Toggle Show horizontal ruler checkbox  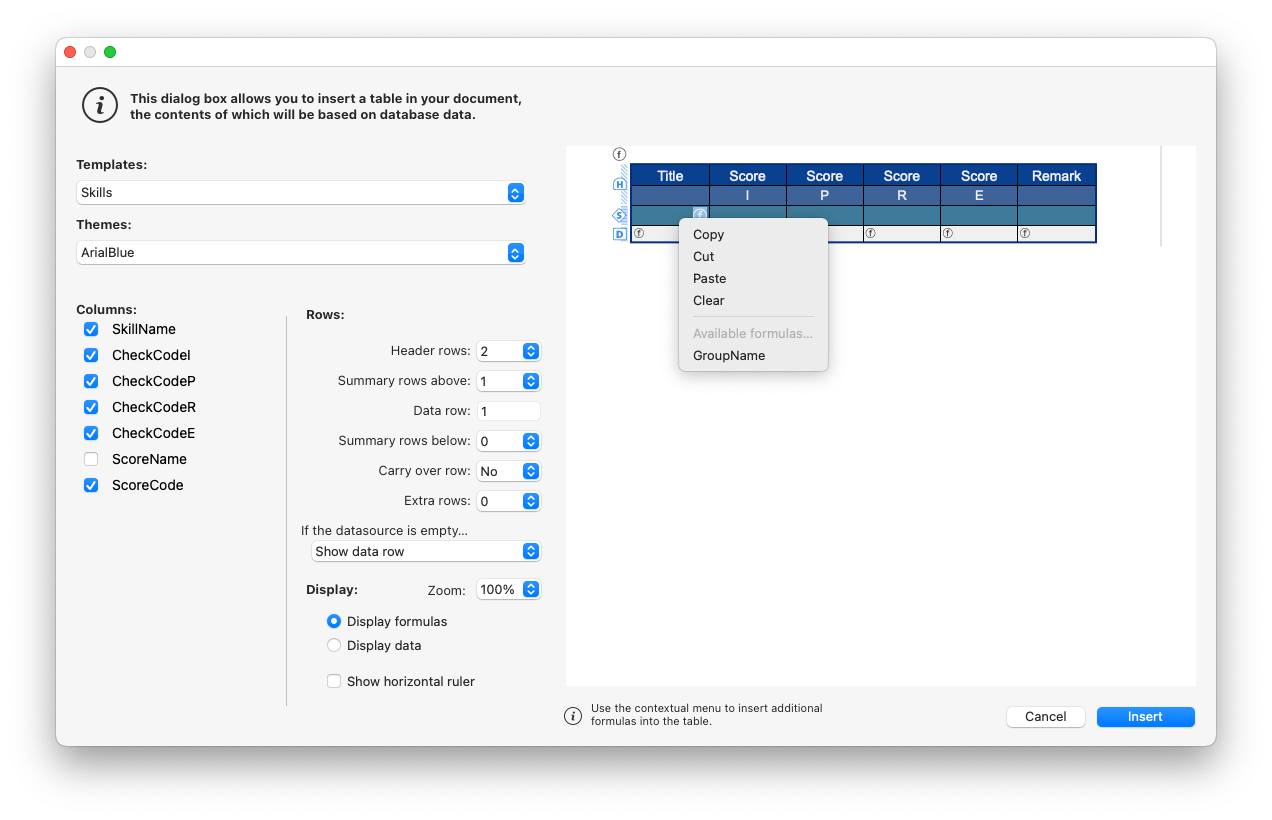[x=334, y=681]
